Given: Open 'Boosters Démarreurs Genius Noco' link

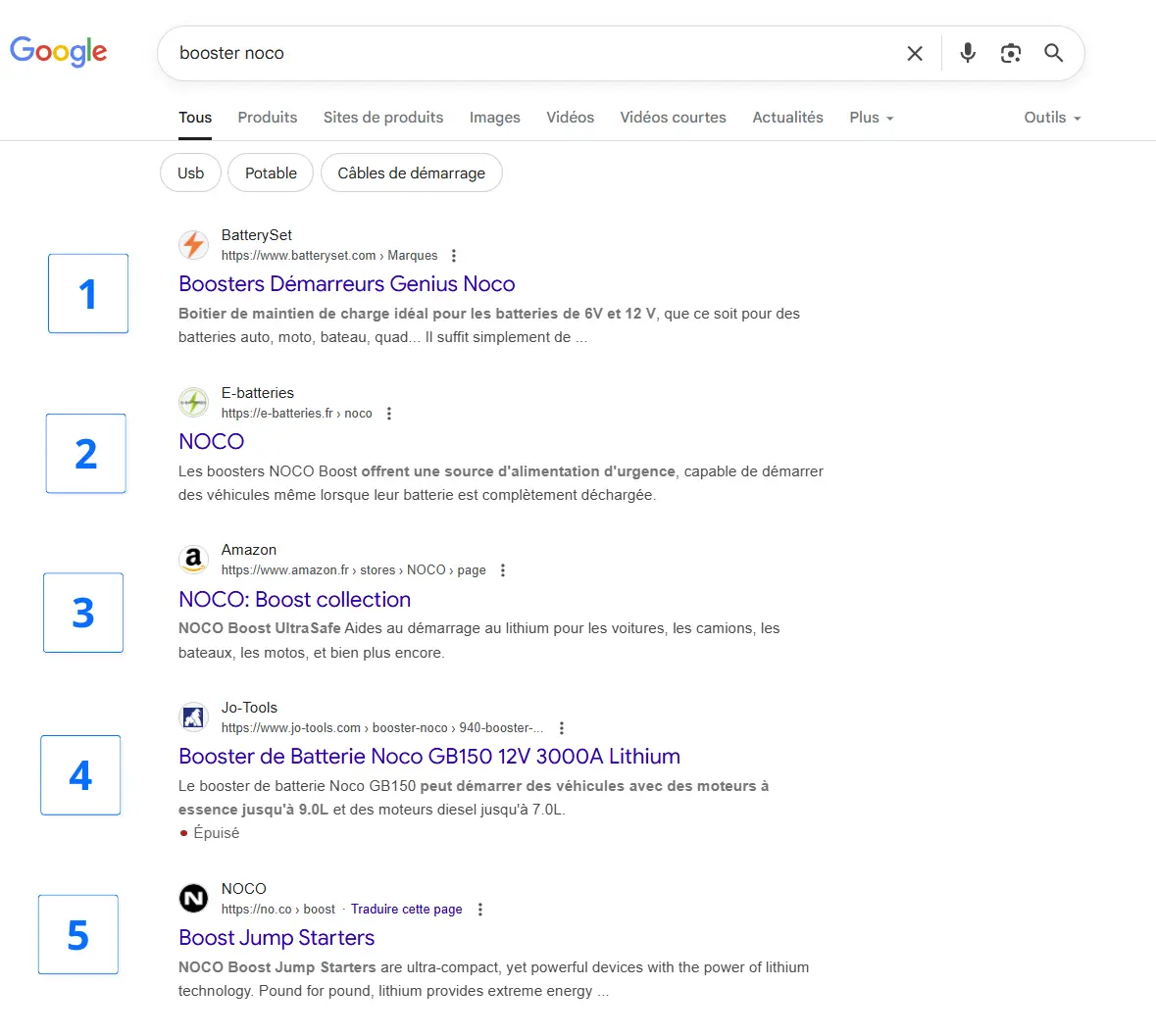Looking at the screenshot, I should 346,283.
